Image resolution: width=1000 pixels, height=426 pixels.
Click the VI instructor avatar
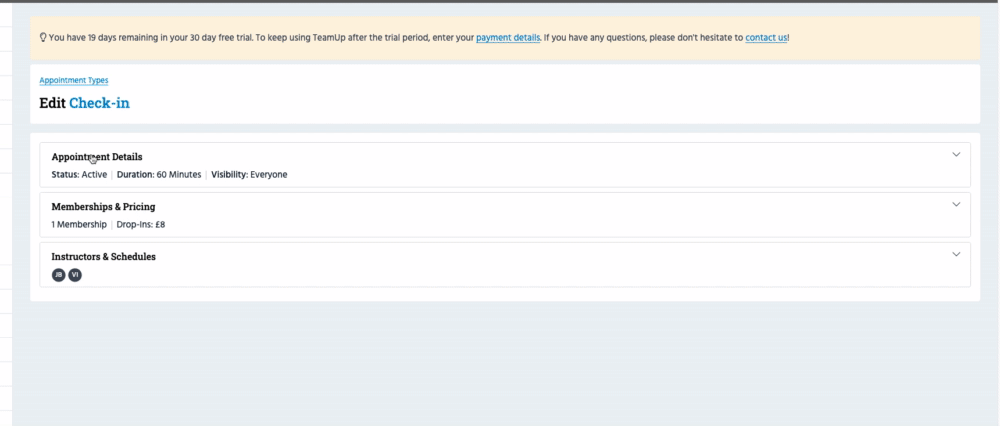pos(75,275)
